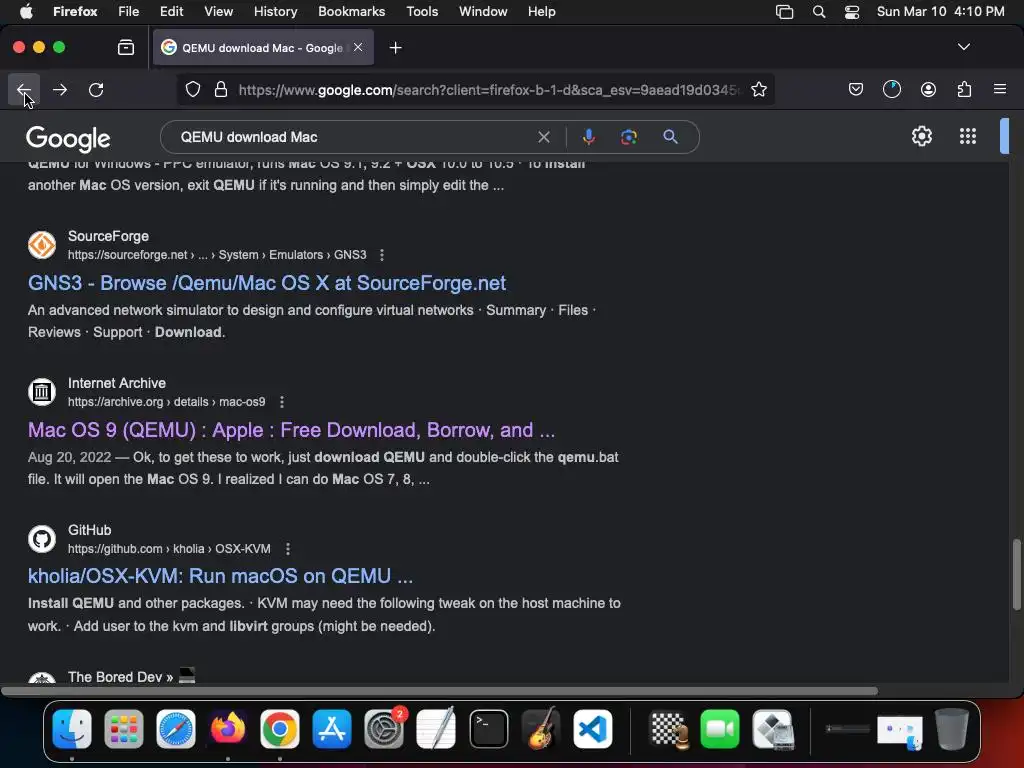Open the Google apps grid
This screenshot has height=768, width=1024.
click(968, 136)
